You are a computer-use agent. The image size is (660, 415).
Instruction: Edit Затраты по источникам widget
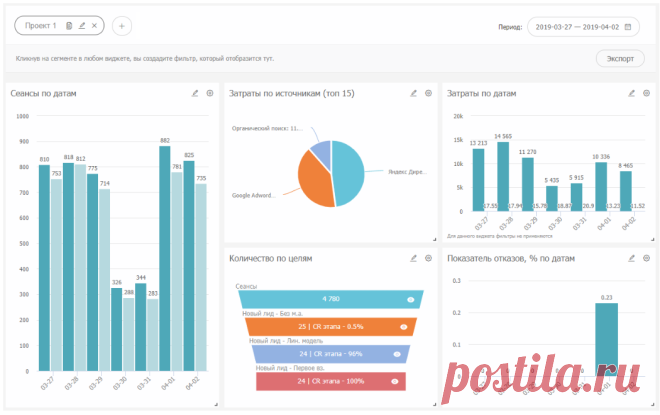coord(413,93)
